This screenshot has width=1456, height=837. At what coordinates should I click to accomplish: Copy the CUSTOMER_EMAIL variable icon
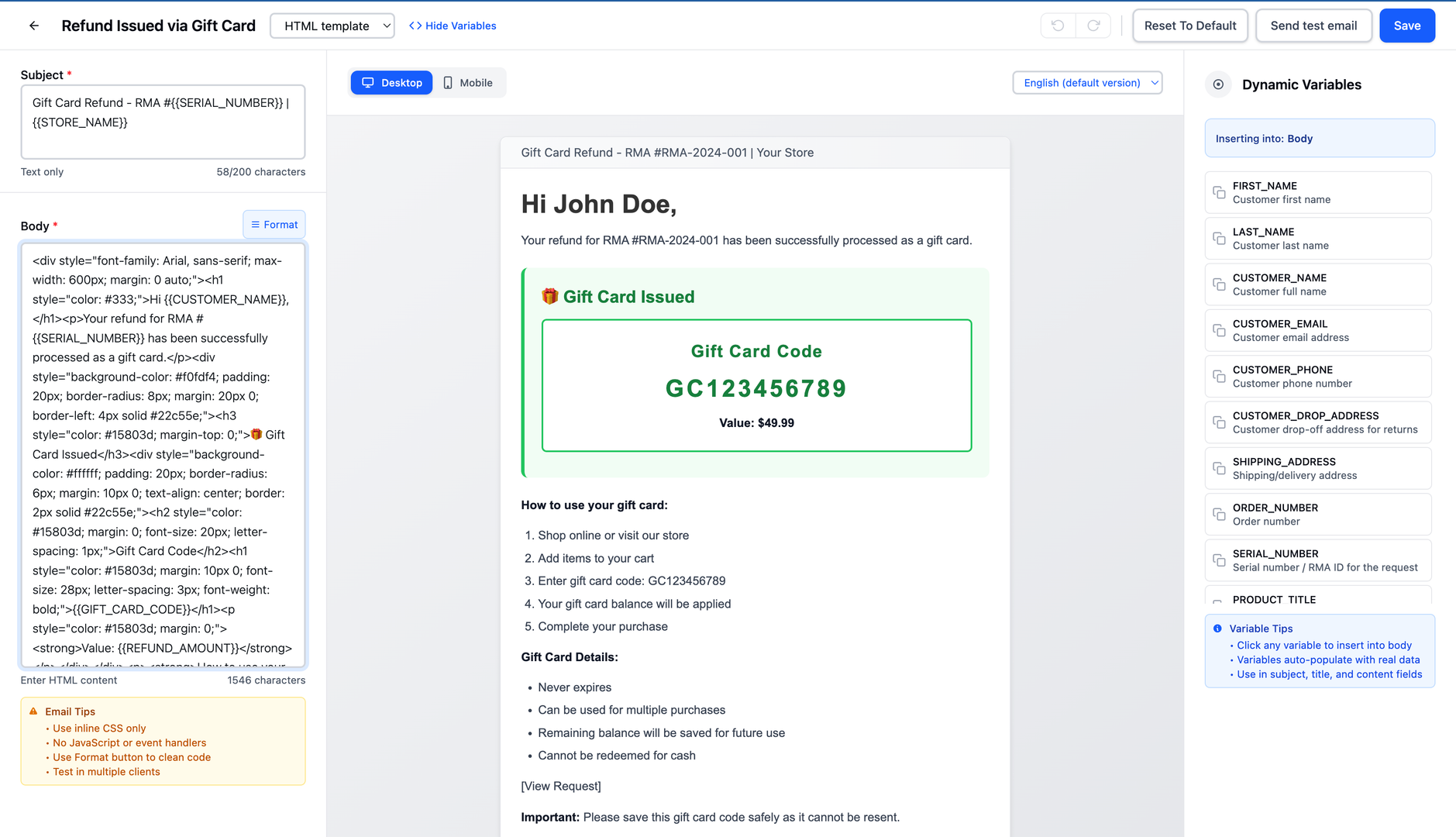coord(1219,330)
